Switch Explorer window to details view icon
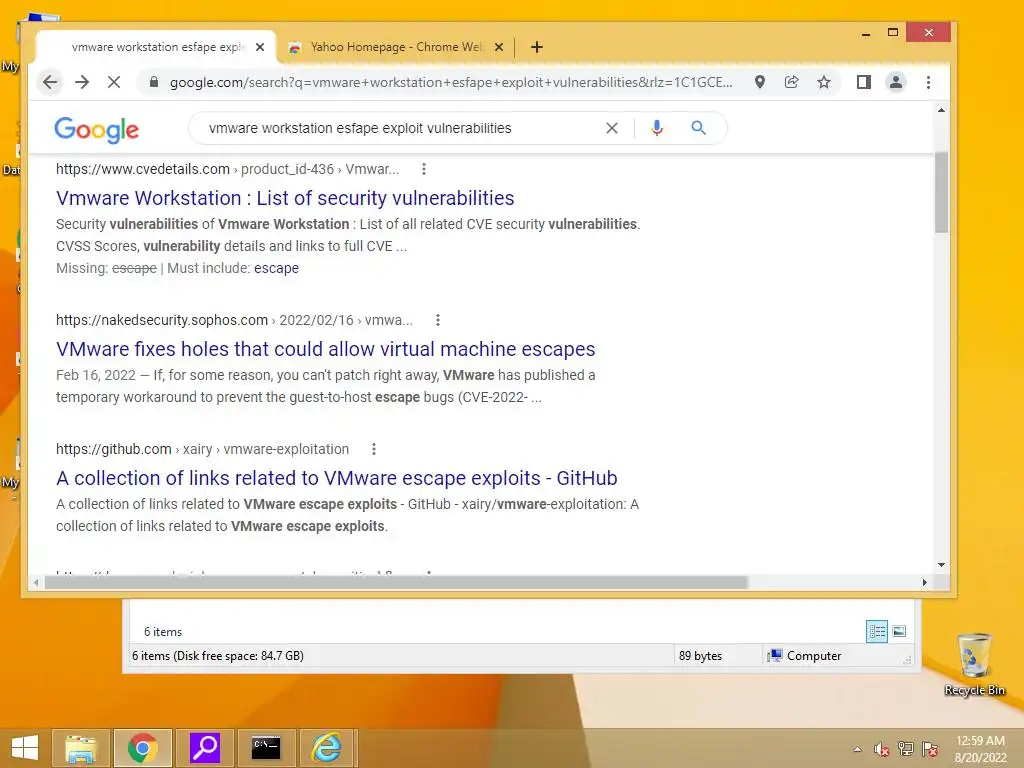This screenshot has width=1024, height=768. click(877, 632)
